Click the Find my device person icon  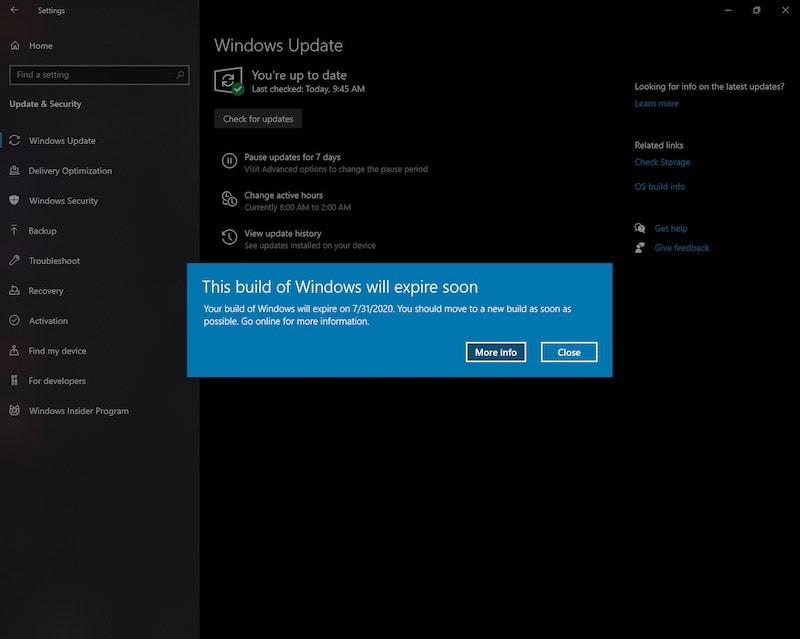(14, 350)
